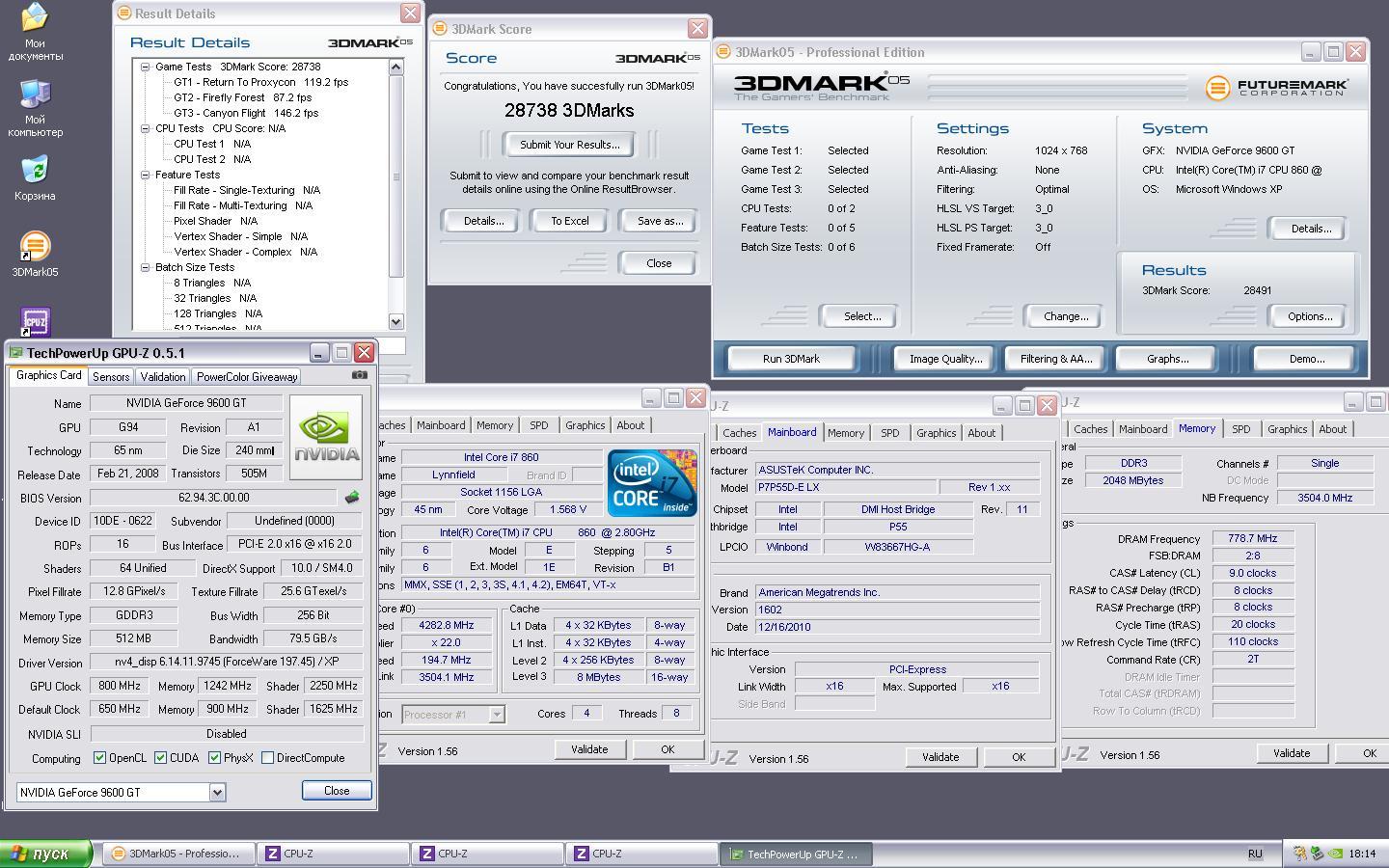Image resolution: width=1389 pixels, height=868 pixels.
Task: Click the 3DMark Score window title icon
Action: coord(440,29)
